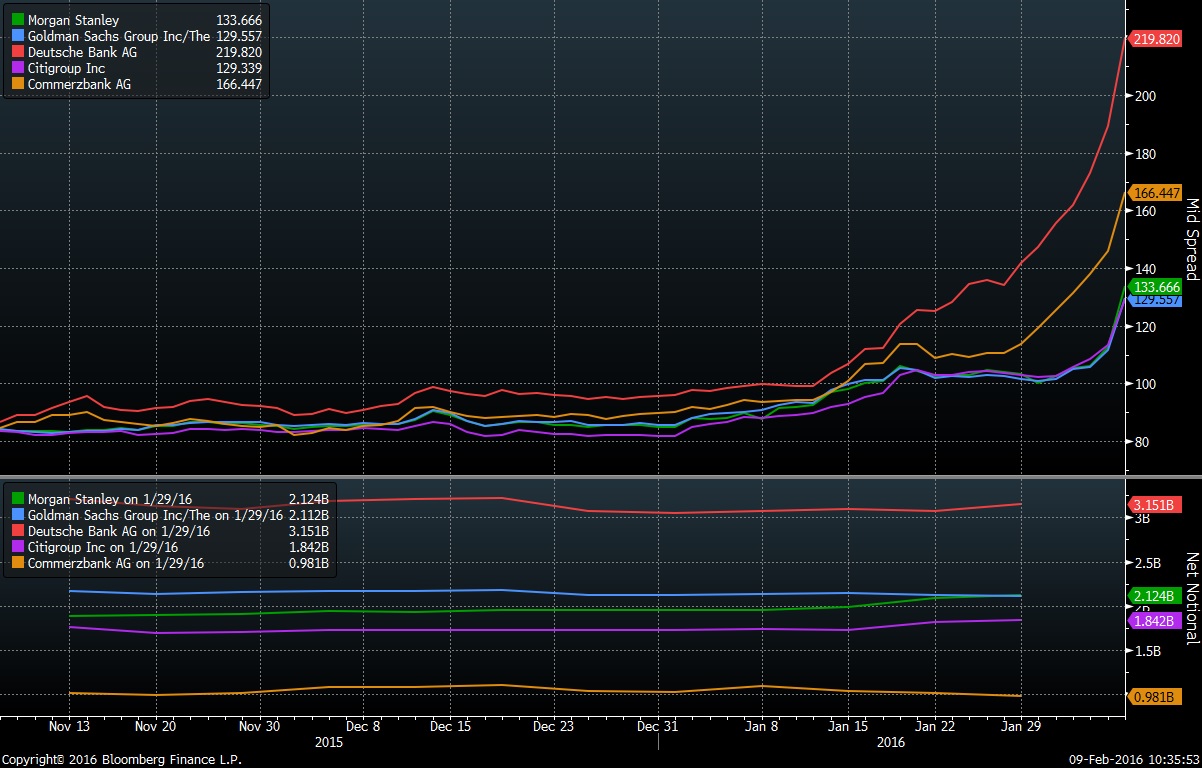Click the 2016 year label on the axis
This screenshot has width=1202, height=768.
point(889,743)
